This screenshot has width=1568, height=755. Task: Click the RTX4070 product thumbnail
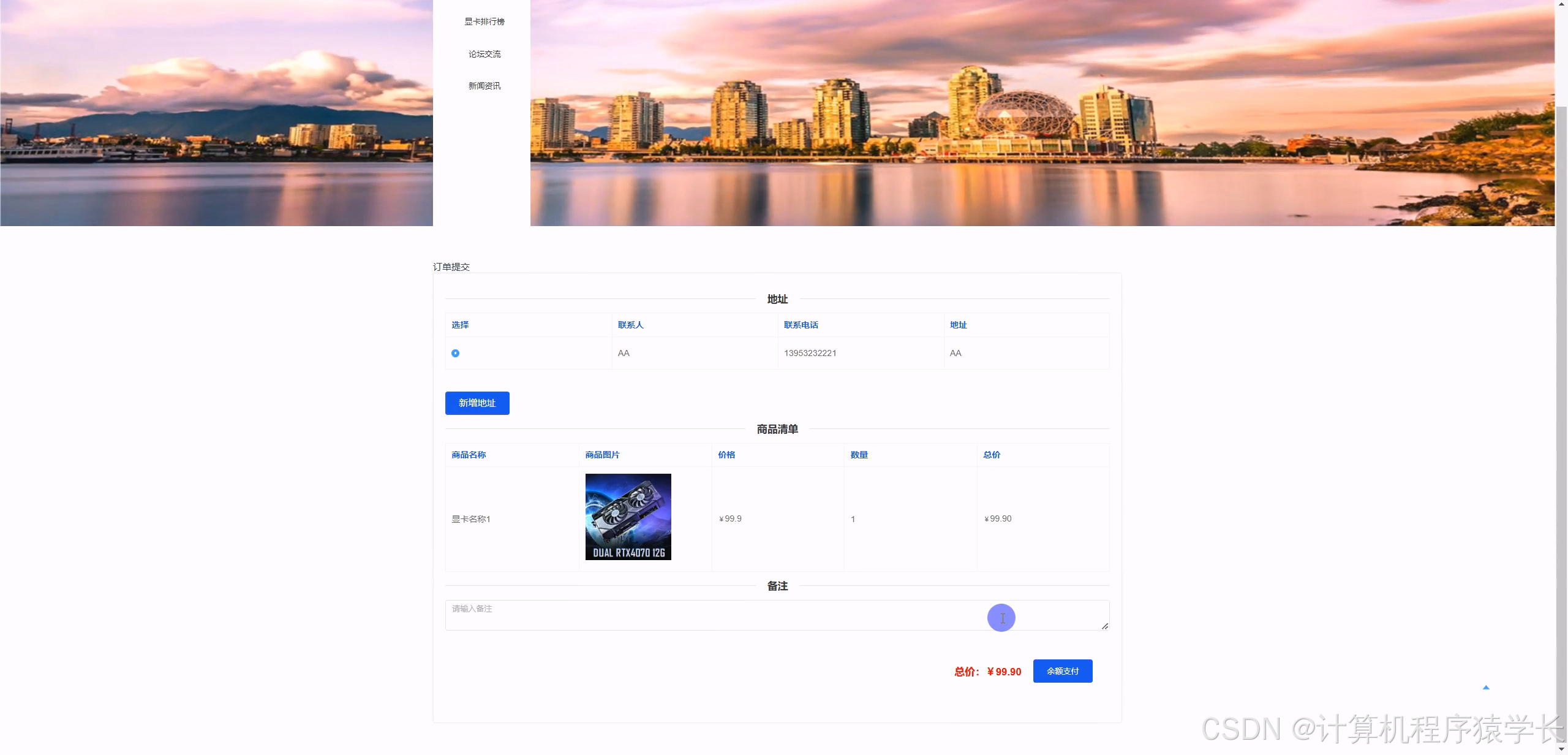point(628,517)
